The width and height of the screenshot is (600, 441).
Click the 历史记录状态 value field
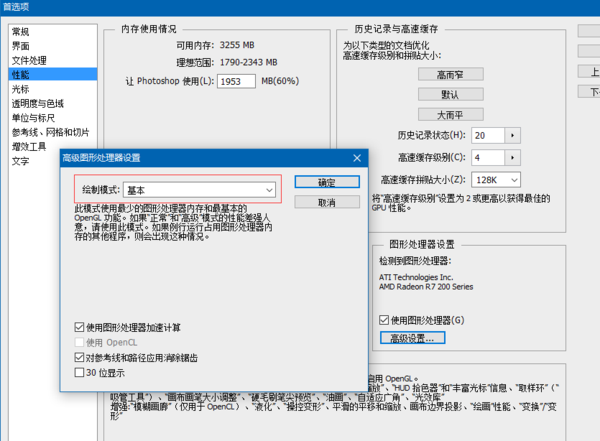point(488,136)
